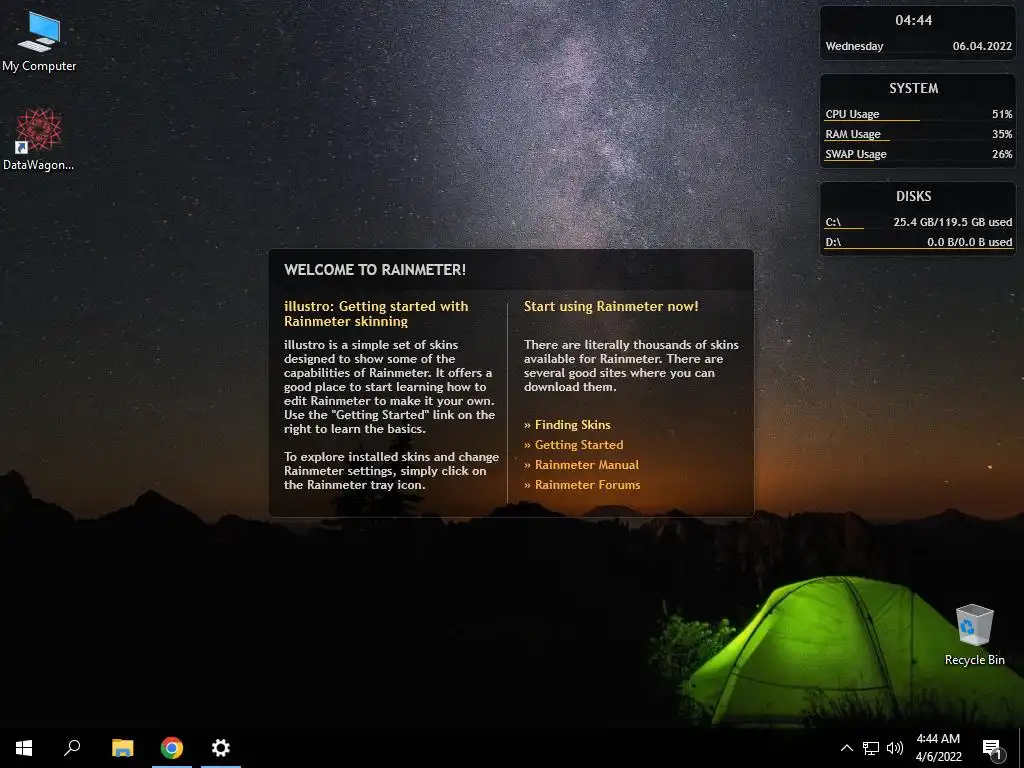
Task: Click the CPU Usage label
Action: pyautogui.click(x=852, y=114)
